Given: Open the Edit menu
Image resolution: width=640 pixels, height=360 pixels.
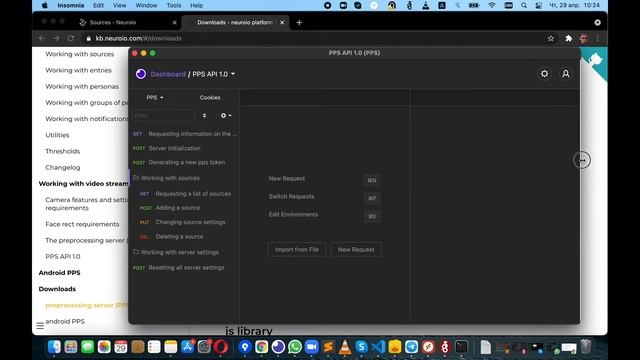Looking at the screenshot, I should (x=98, y=5).
